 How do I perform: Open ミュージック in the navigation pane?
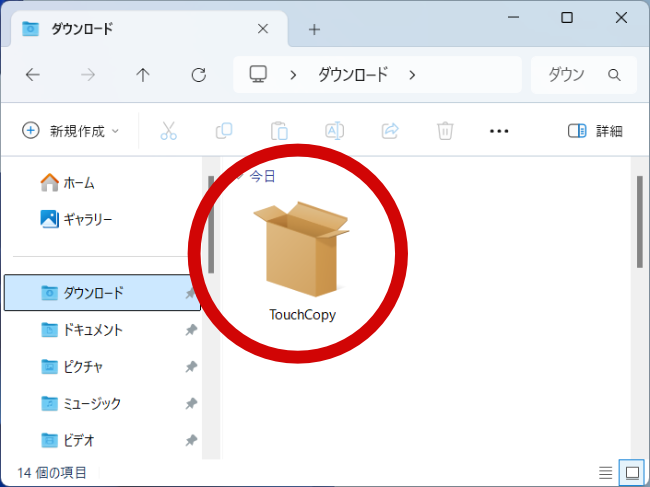coord(81,403)
